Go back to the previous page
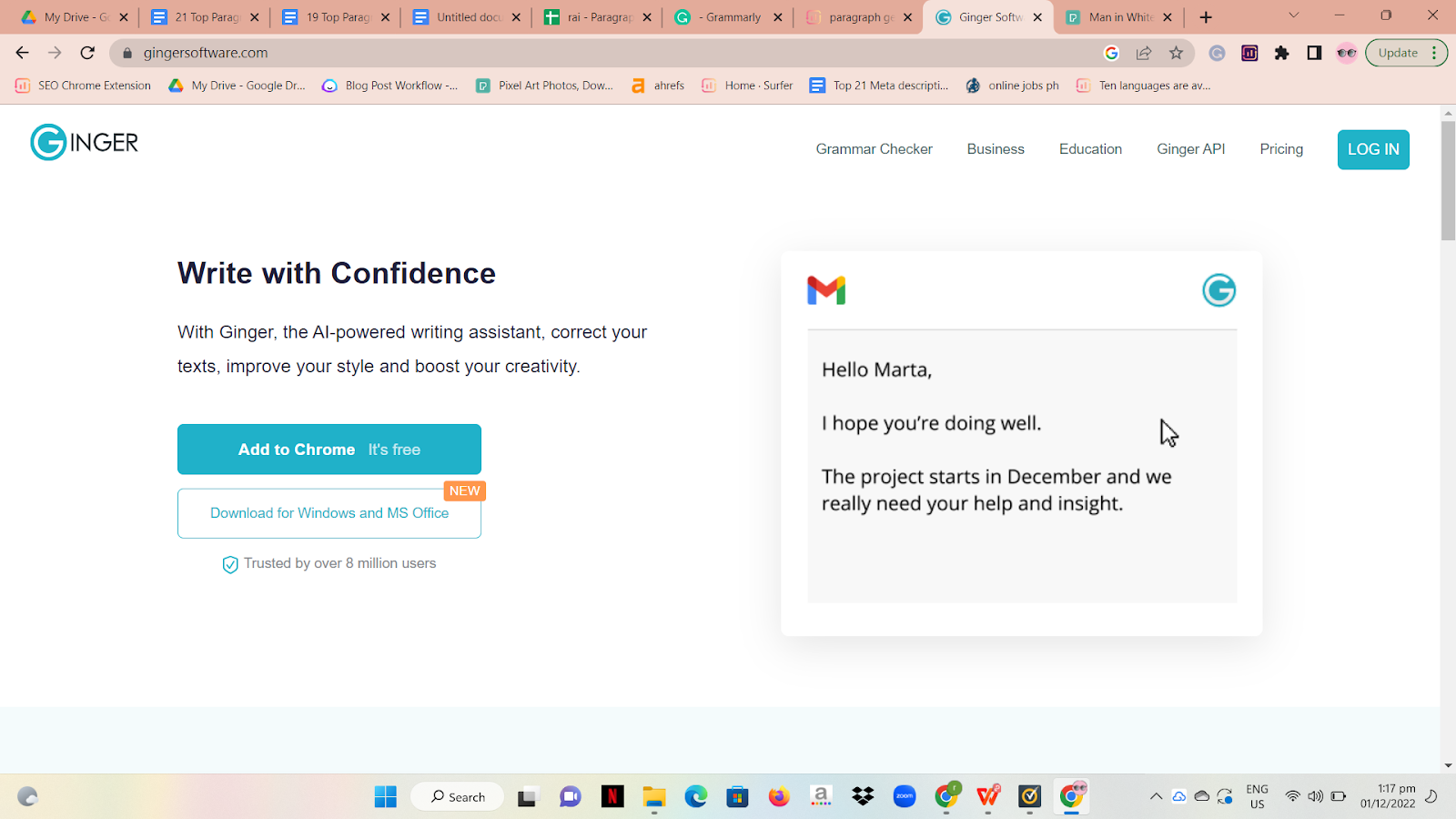Viewport: 1456px width, 819px height. [x=23, y=53]
